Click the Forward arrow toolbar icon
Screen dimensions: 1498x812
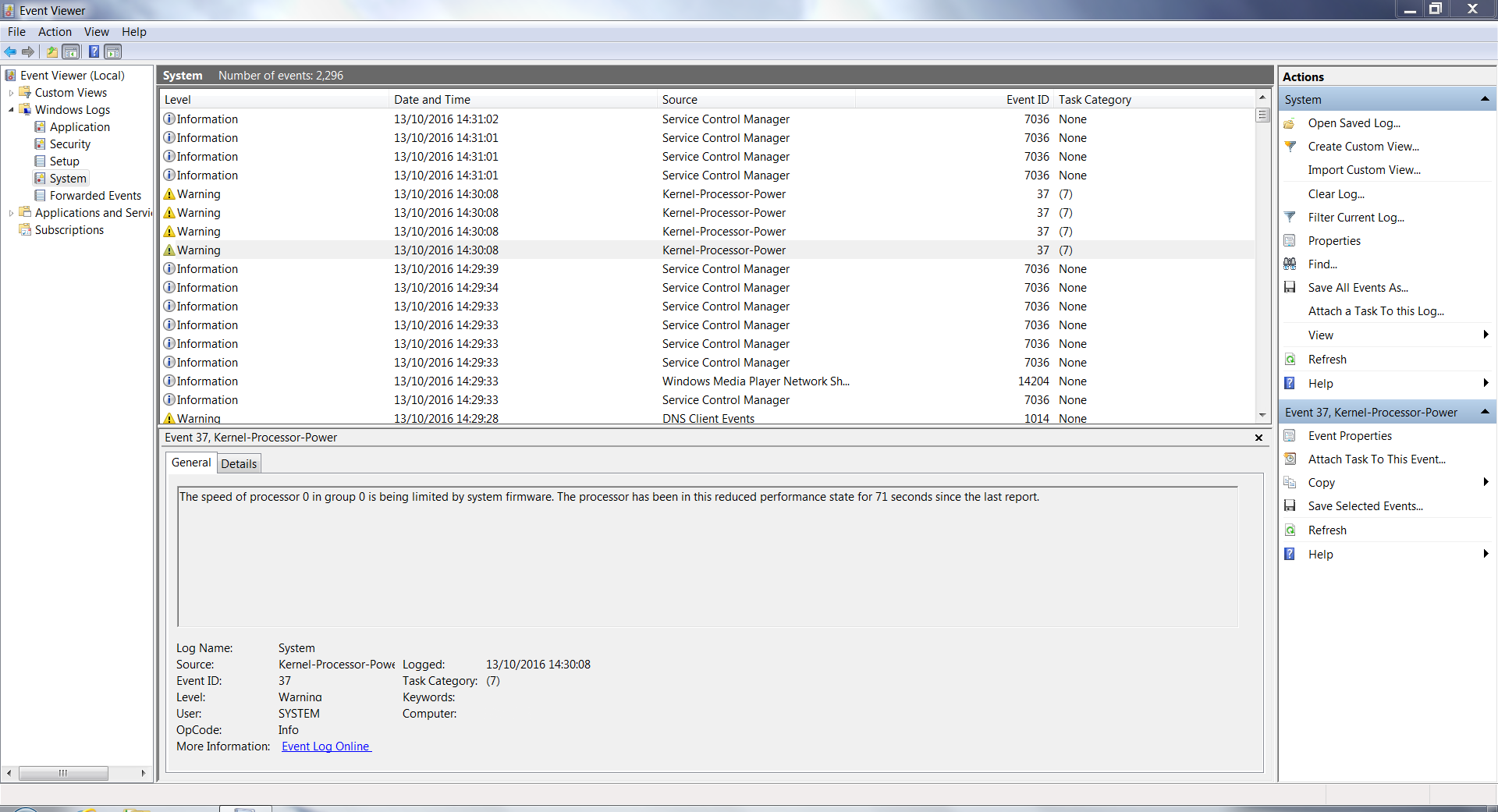[x=28, y=51]
